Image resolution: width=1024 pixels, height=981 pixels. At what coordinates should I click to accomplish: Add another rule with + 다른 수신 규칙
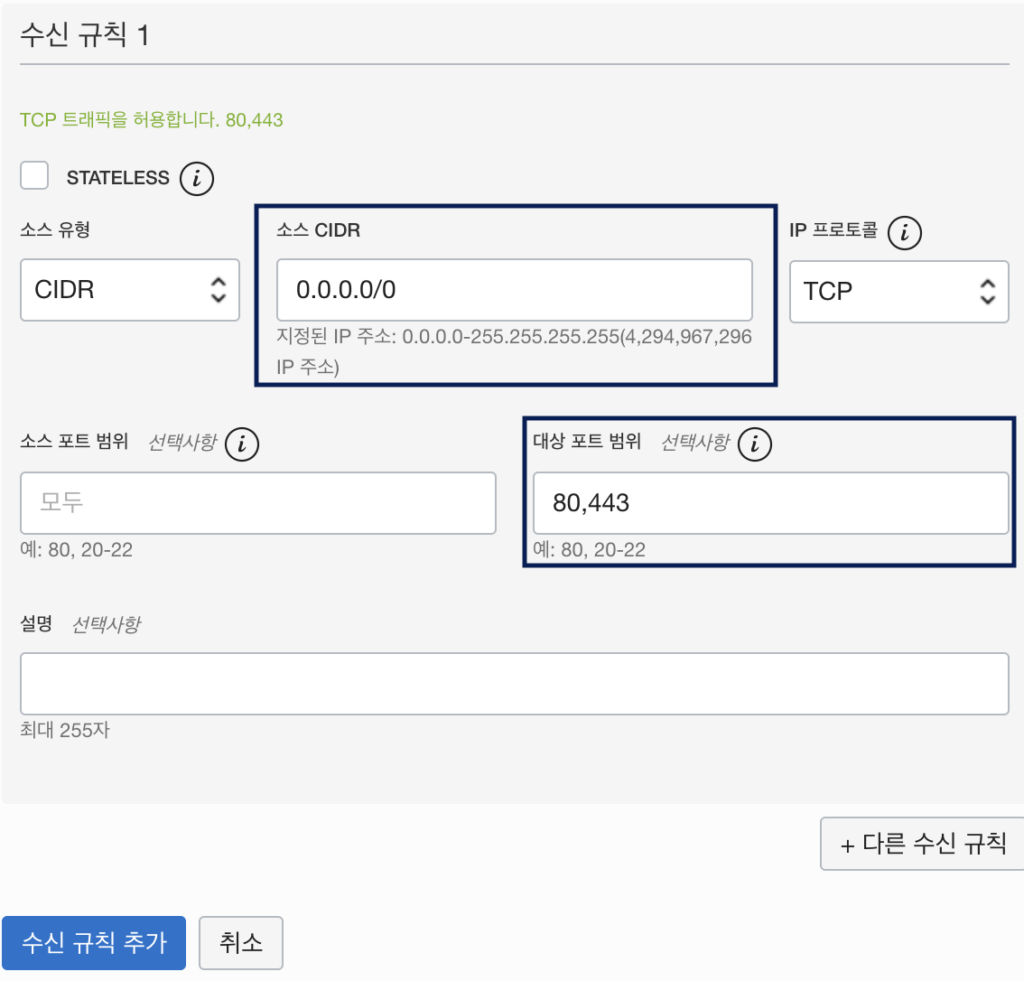coord(922,843)
